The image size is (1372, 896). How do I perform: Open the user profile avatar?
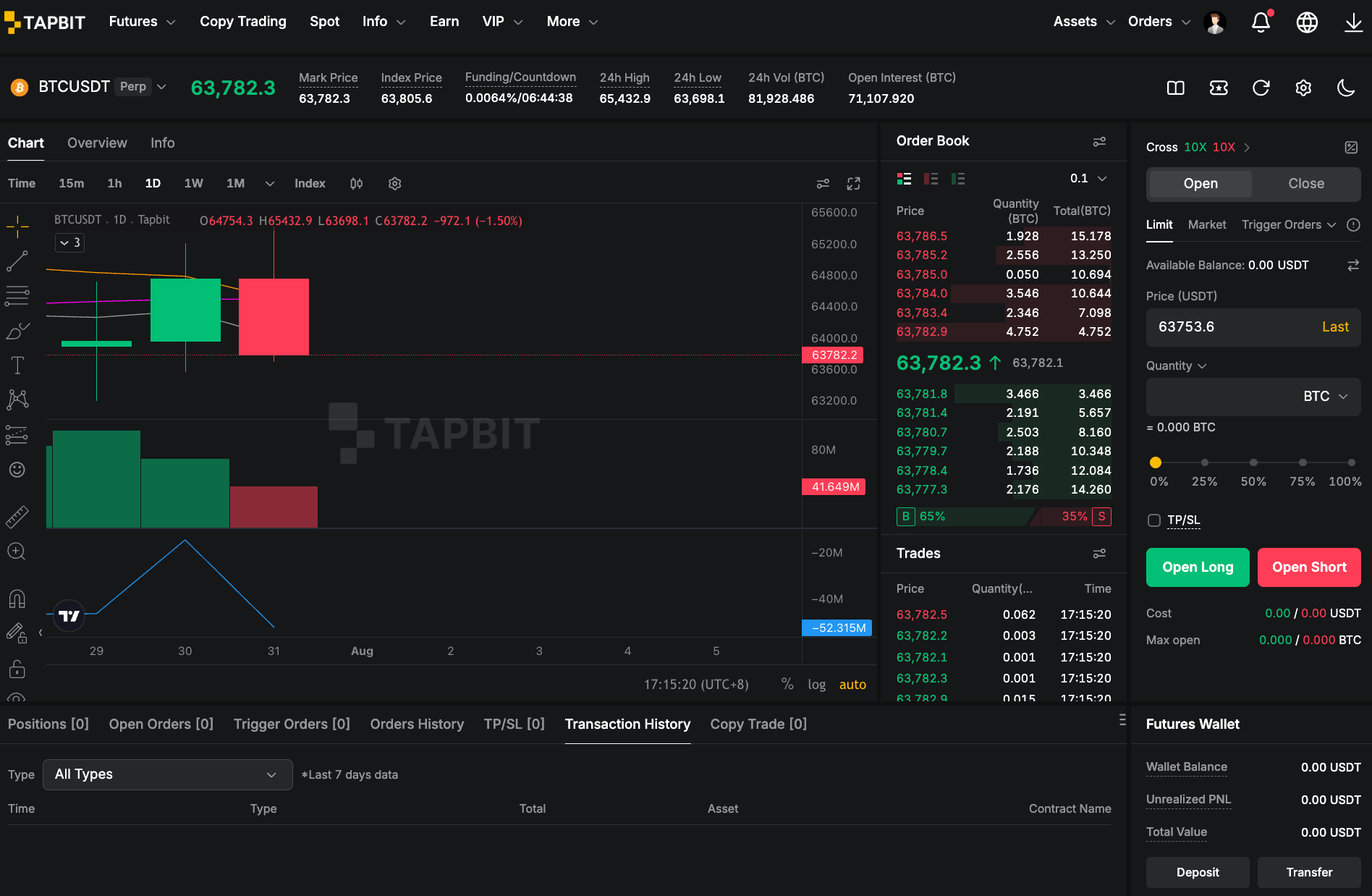[x=1215, y=22]
